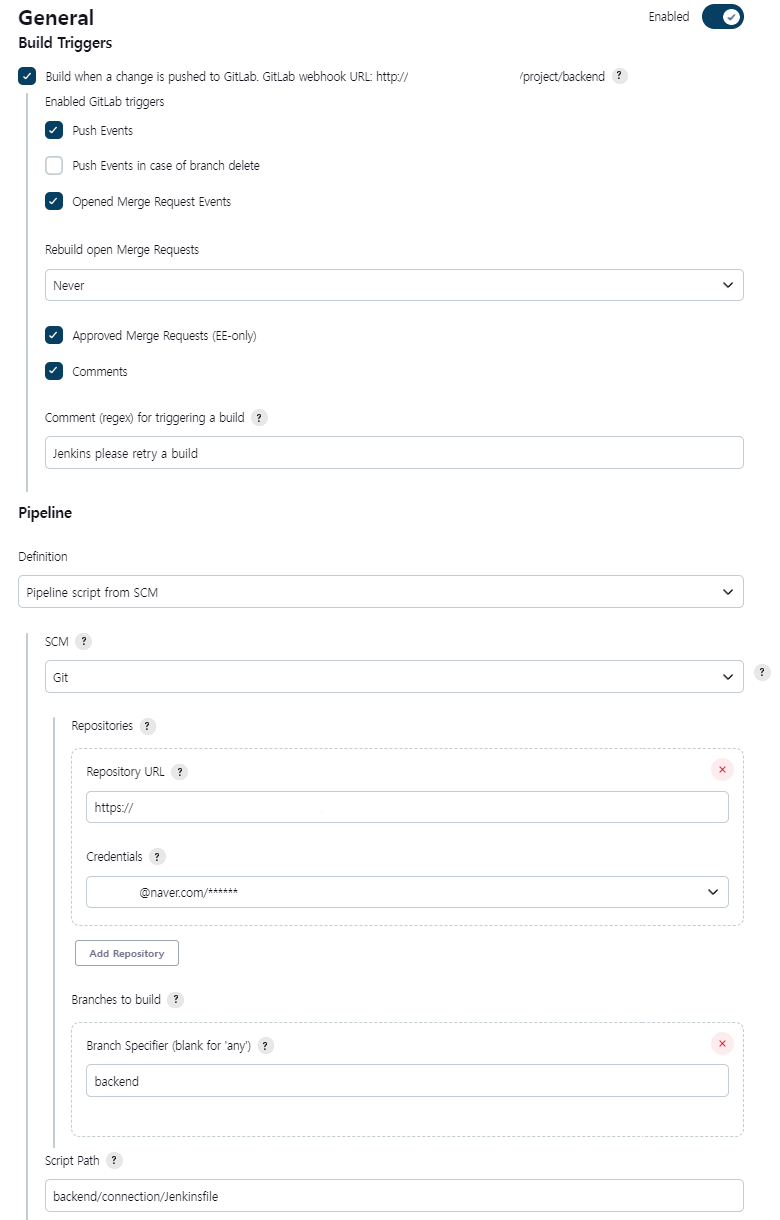Click help icon next to GitLab webhook URL
The width and height of the screenshot is (780, 1220).
(x=620, y=76)
